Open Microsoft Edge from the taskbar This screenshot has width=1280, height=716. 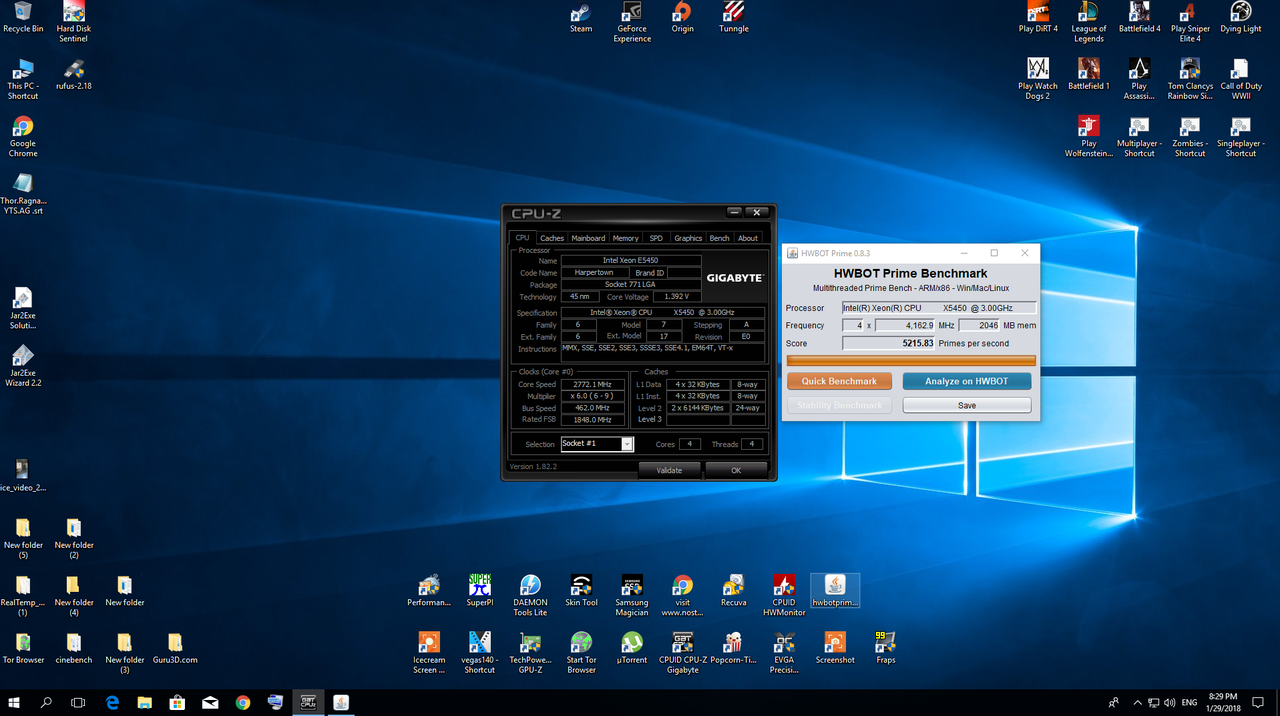point(113,703)
